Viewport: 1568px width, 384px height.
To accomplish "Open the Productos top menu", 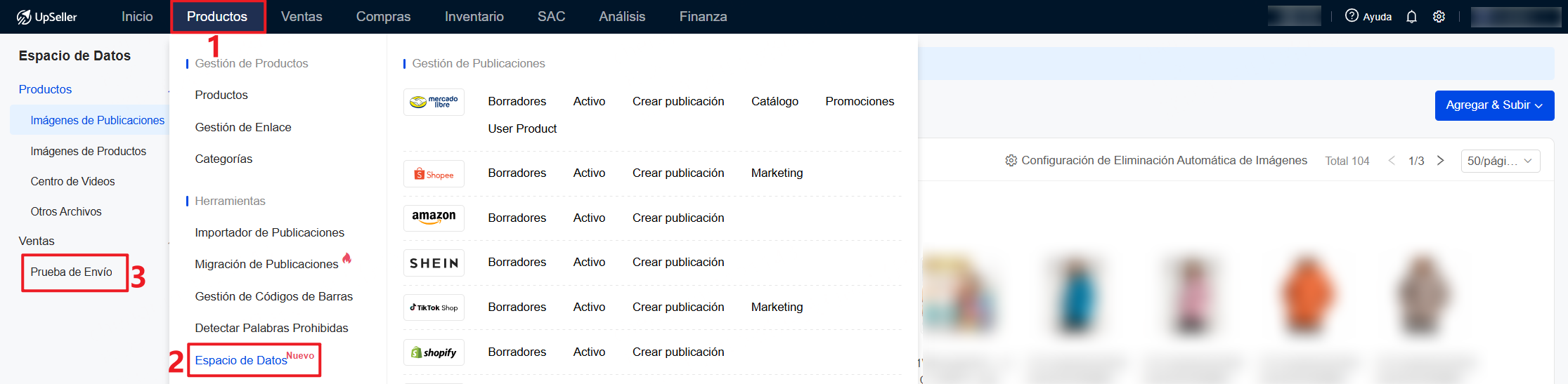I will click(217, 17).
